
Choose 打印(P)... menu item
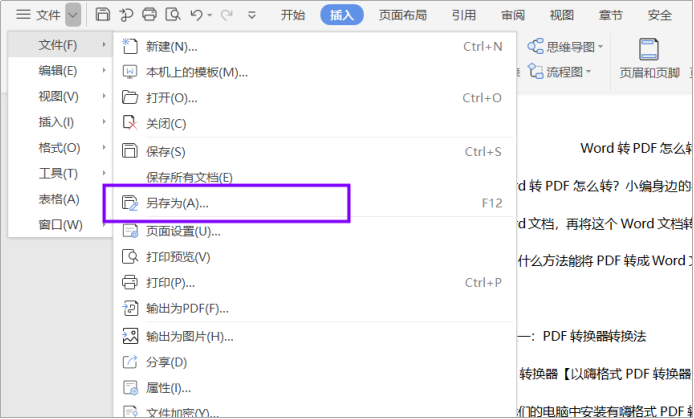(314, 282)
